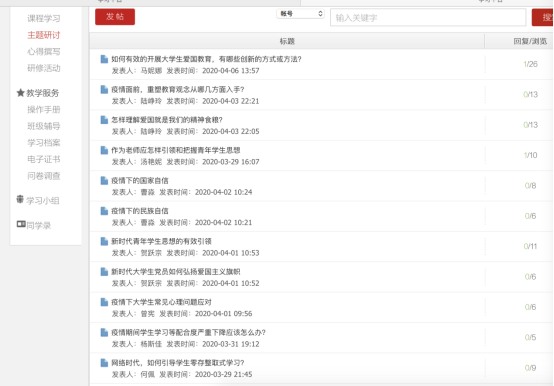Open 学习档案 sidebar item
Screen dimensions: 554x386
click(x=44, y=143)
